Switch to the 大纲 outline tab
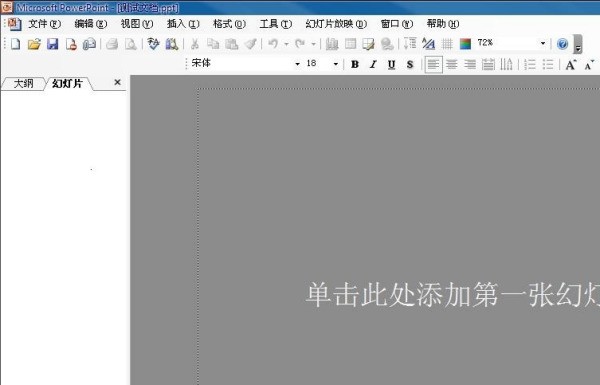600x385 pixels. 23,83
